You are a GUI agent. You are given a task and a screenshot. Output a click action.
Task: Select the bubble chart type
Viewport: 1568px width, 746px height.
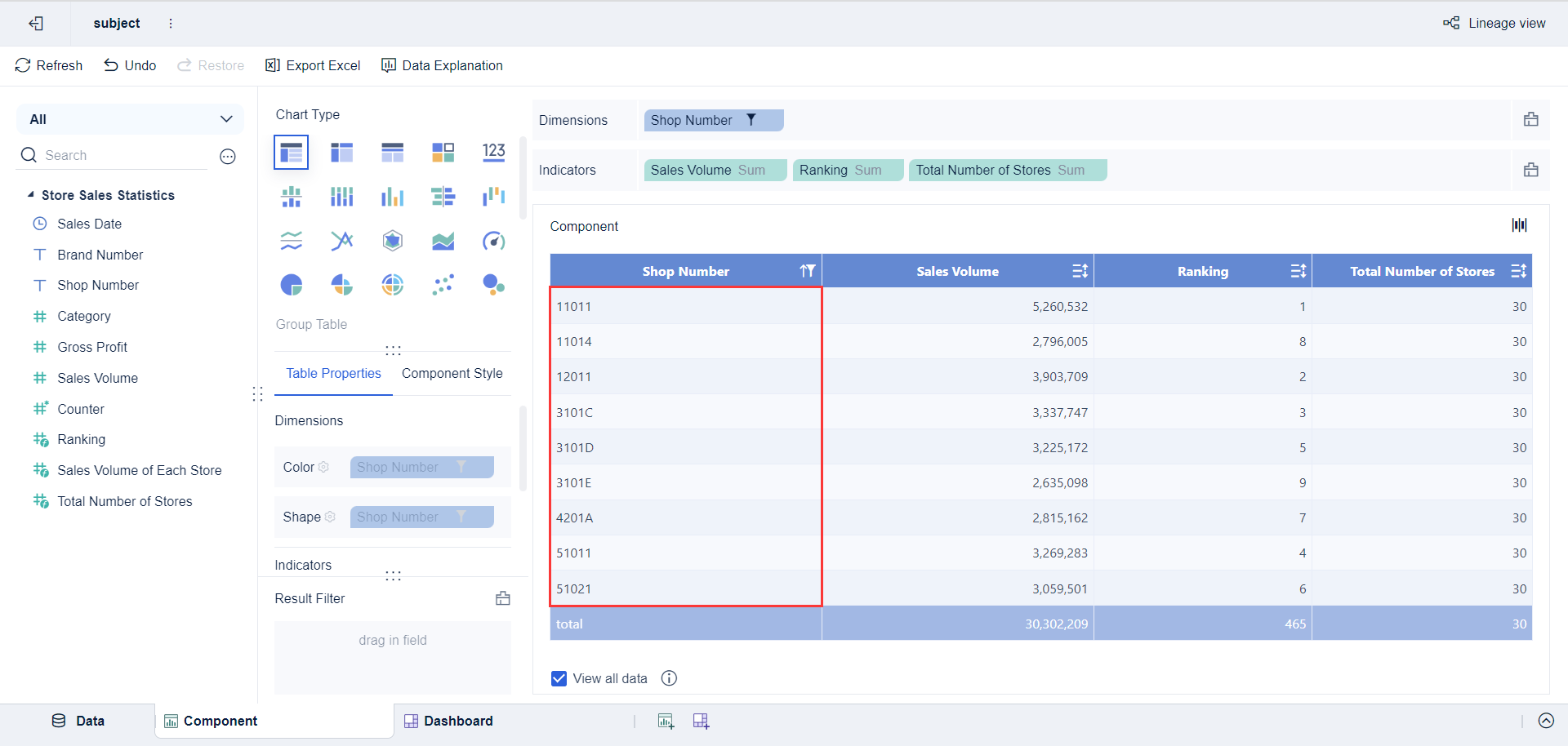point(493,285)
